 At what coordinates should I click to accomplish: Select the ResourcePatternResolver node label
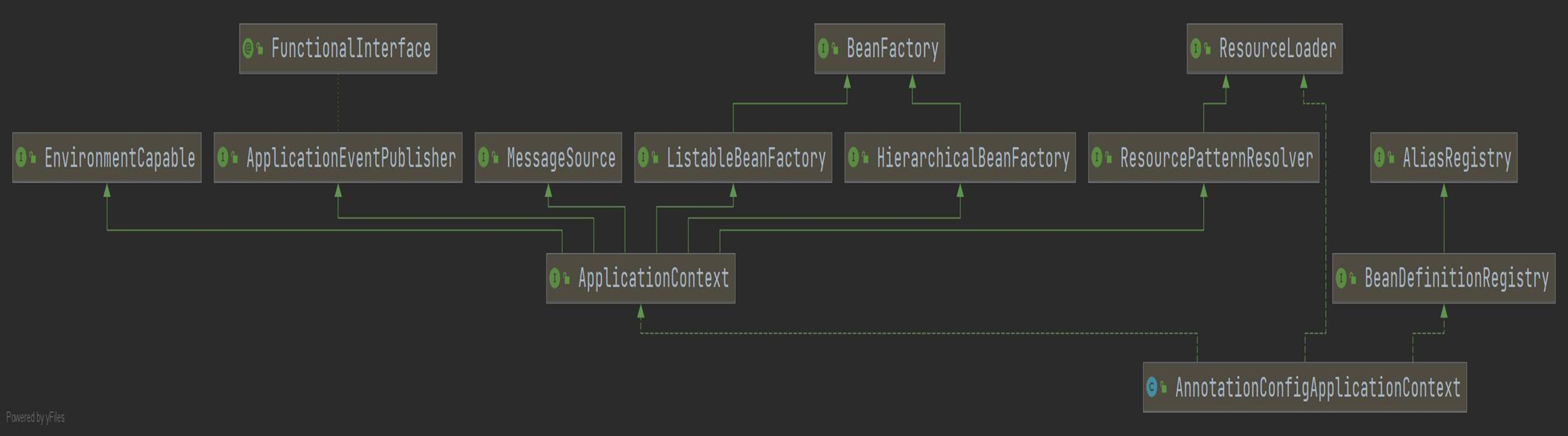coord(1216,159)
